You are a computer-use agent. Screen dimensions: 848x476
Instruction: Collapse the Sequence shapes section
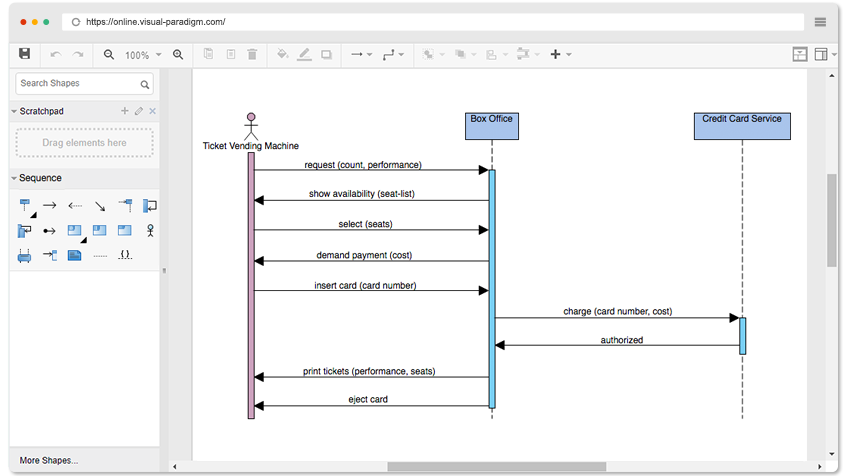coord(15,178)
